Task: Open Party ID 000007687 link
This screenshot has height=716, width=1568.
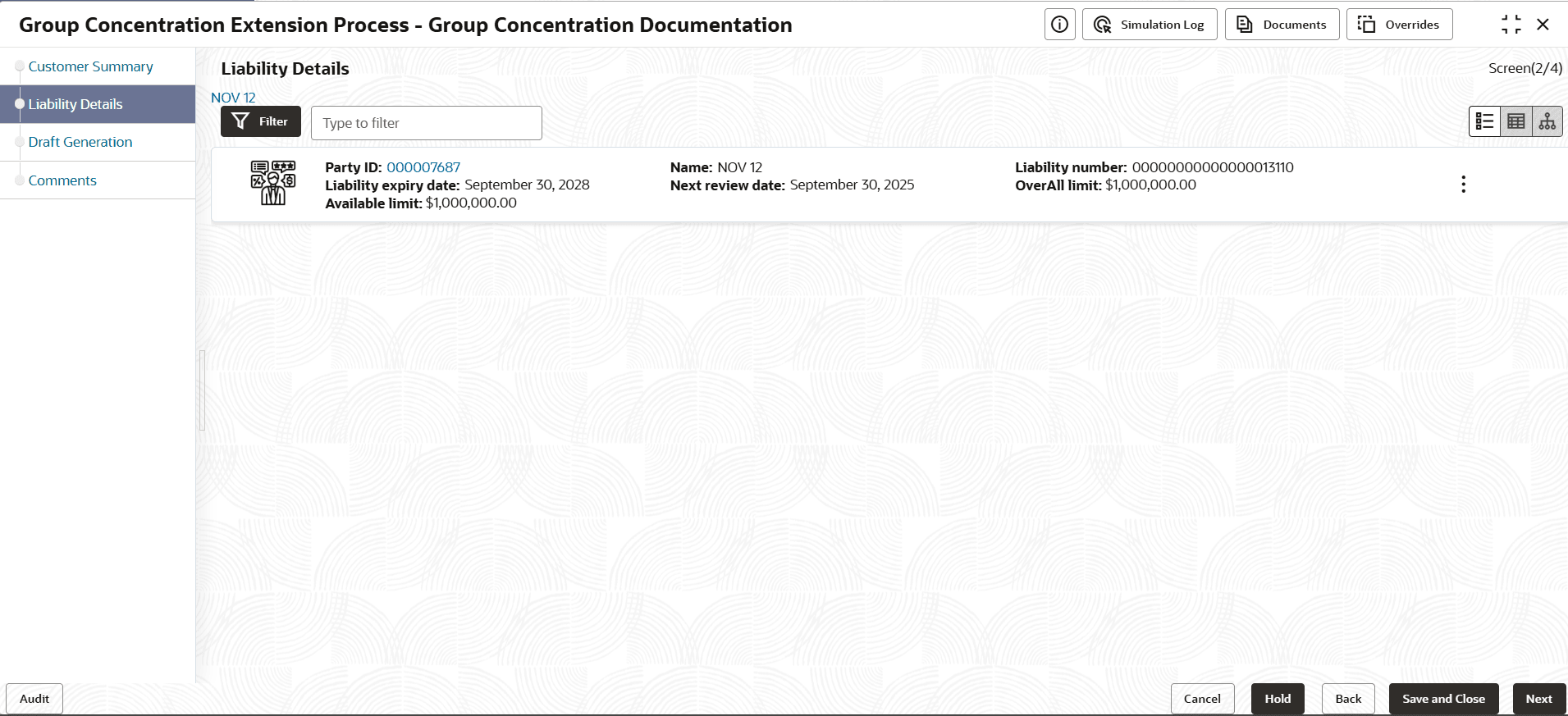Action: 423,167
